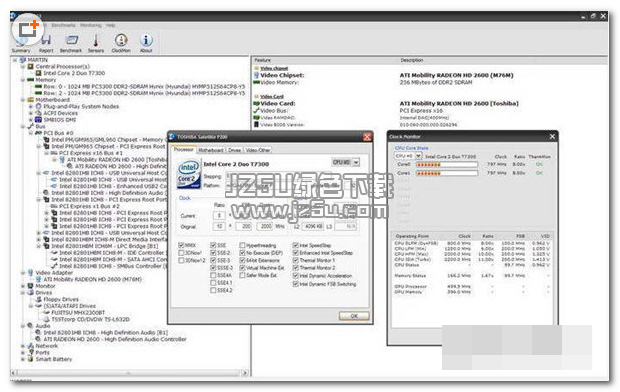The image size is (620, 392).
Task: Toggle the MMX checkbox
Action: tap(181, 245)
